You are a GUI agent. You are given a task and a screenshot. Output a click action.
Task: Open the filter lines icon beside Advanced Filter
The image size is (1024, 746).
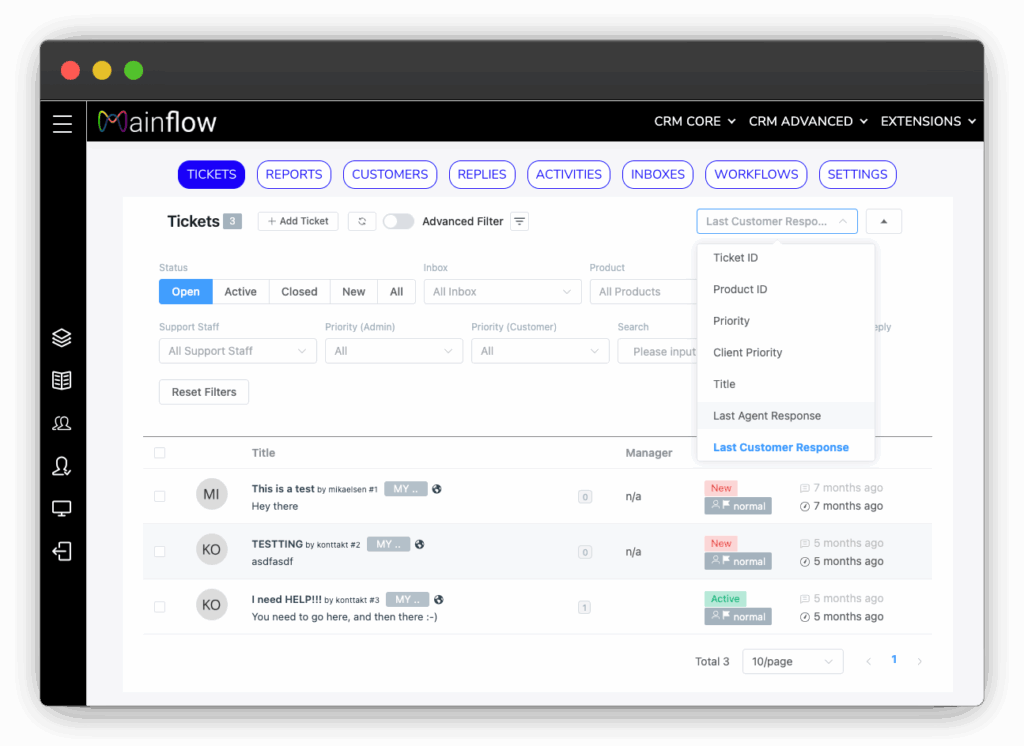519,222
